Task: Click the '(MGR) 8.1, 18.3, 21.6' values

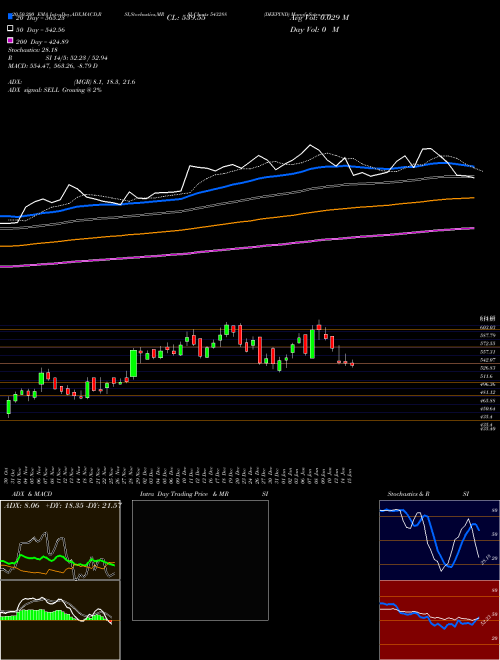Action: [x=104, y=82]
